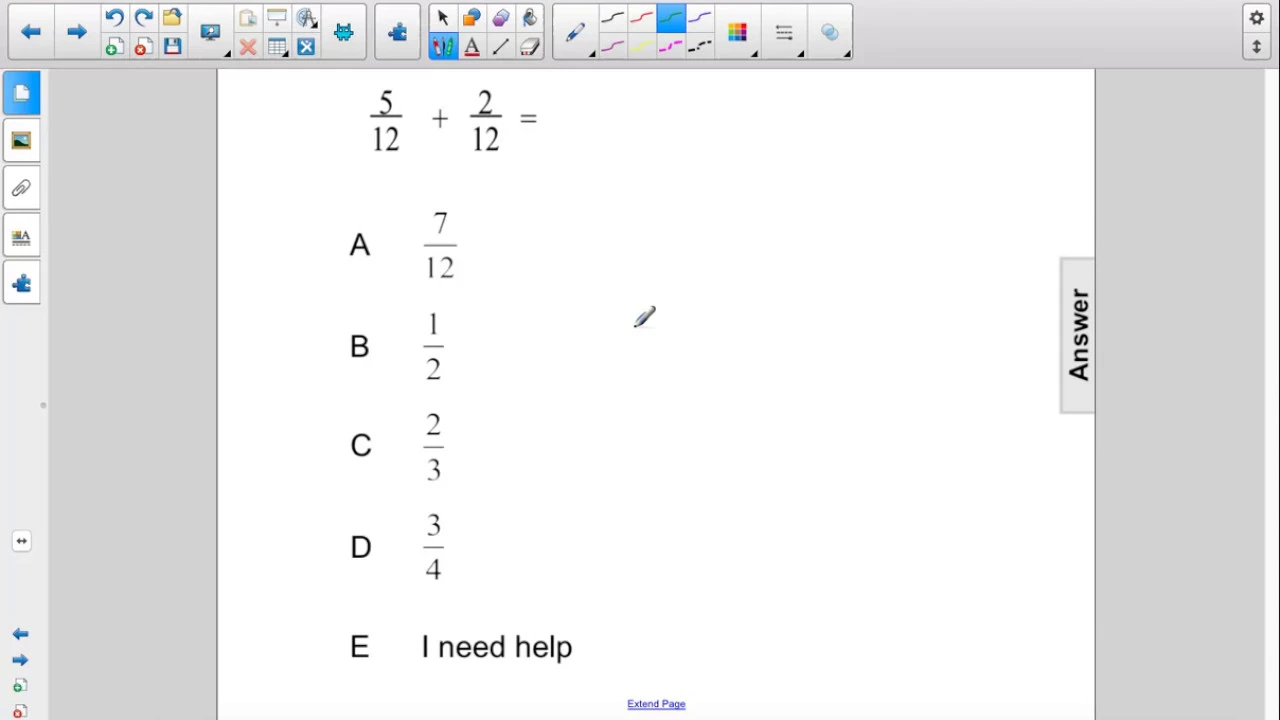Choose the Shapes tool
Viewport: 1280px width, 720px height.
pos(472,18)
